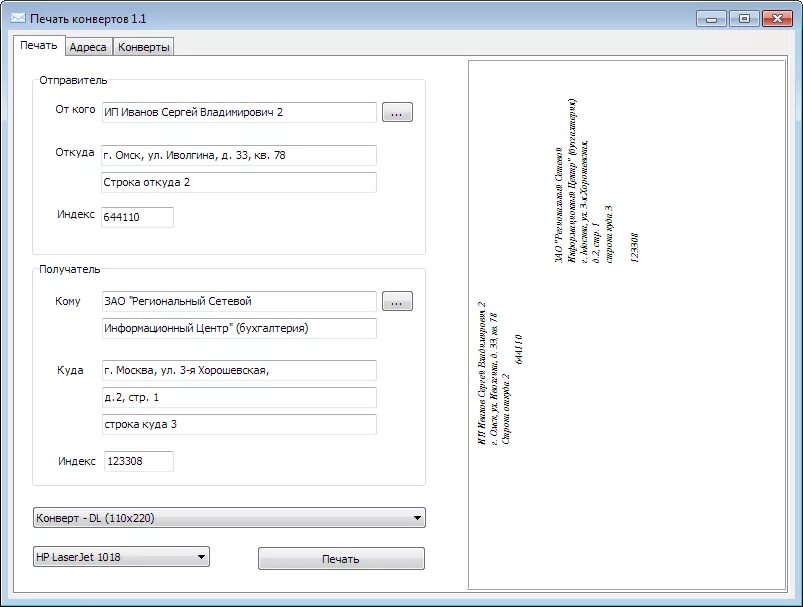Click the Откуда label
803x607 pixels.
click(x=75, y=153)
